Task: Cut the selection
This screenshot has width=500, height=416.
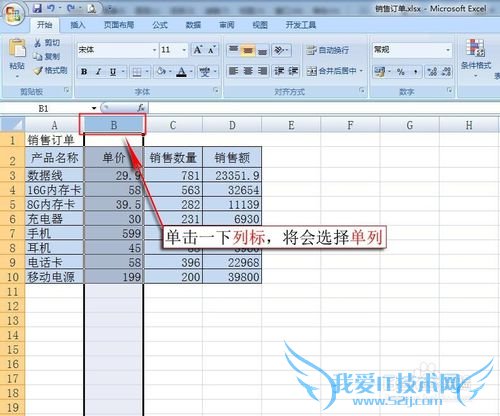Action: pos(47,43)
